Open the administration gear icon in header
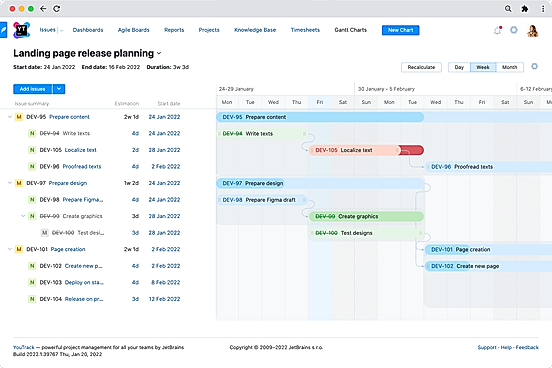The height and width of the screenshot is (368, 552). click(514, 30)
